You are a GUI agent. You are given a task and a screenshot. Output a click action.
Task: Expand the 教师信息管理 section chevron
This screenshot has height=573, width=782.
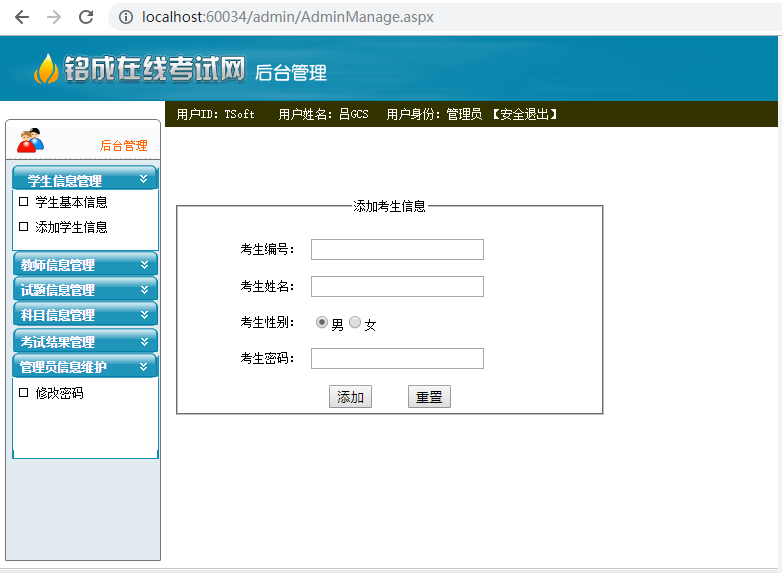coord(144,264)
